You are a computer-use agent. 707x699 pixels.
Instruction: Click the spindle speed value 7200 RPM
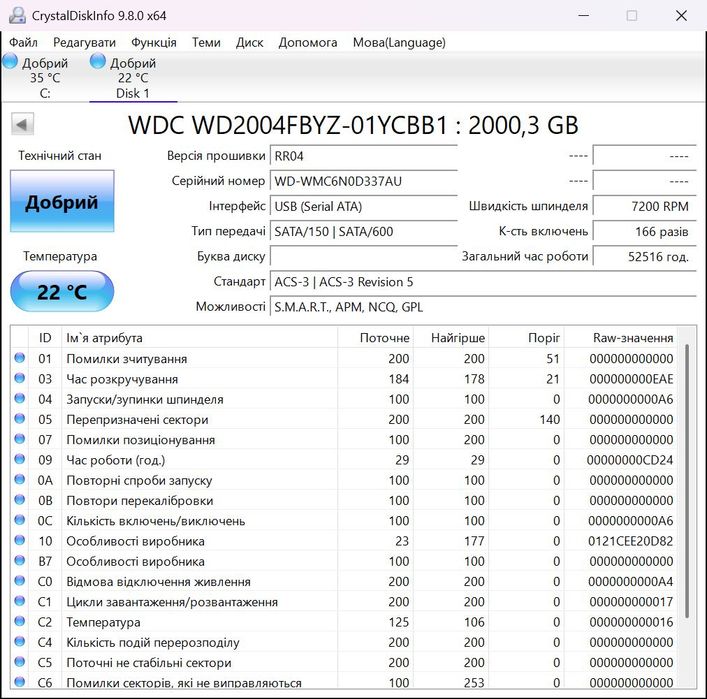click(x=645, y=207)
